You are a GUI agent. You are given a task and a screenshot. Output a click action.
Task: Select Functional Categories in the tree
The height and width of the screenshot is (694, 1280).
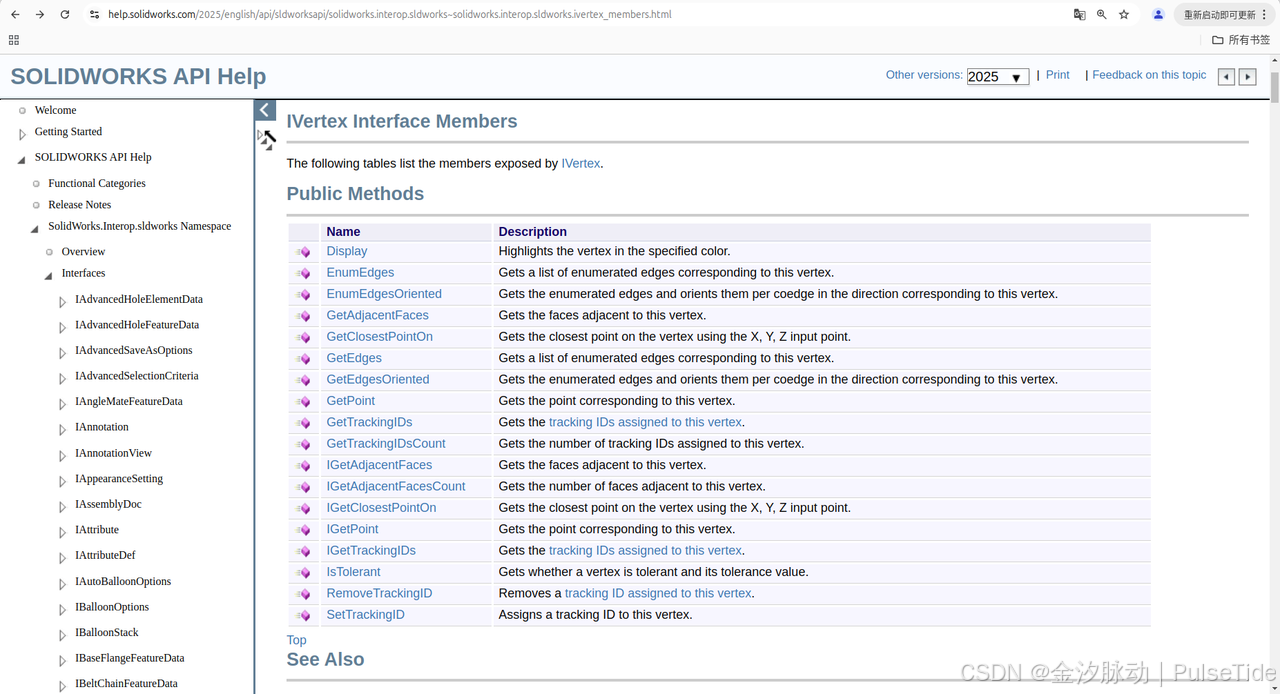(97, 183)
